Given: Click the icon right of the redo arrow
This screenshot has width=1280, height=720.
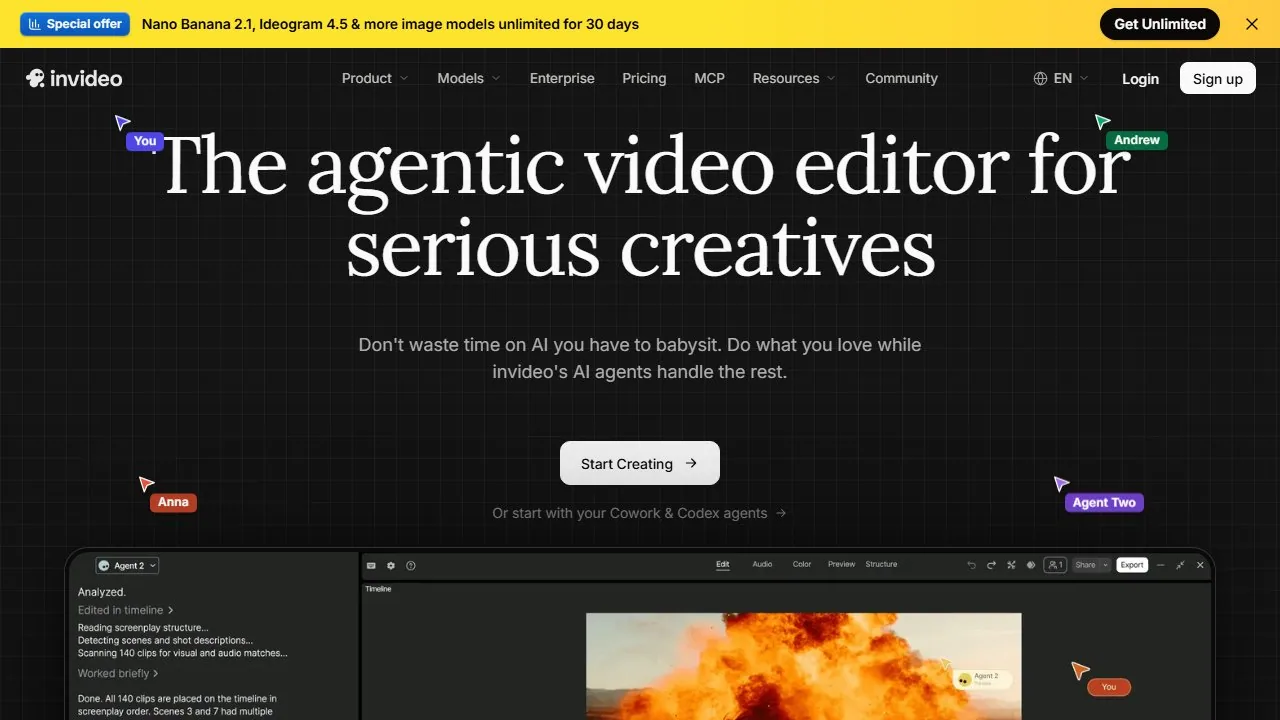Looking at the screenshot, I should pyautogui.click(x=1011, y=565).
